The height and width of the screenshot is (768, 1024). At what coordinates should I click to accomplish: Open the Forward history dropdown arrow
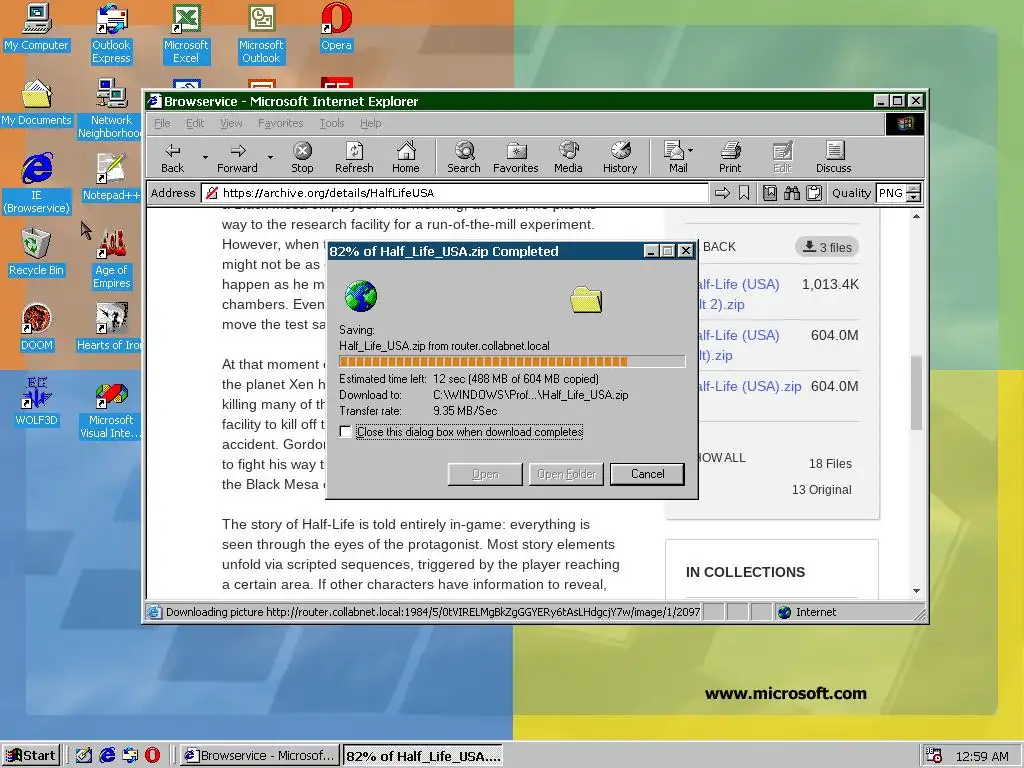270,157
